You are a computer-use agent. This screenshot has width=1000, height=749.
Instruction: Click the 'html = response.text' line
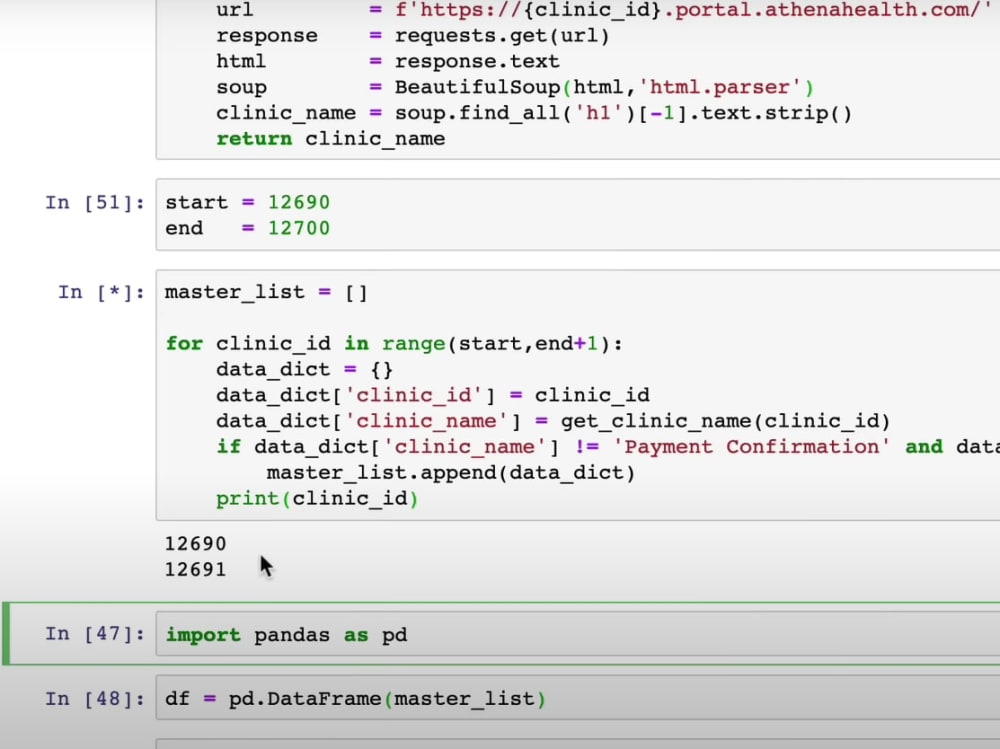pyautogui.click(x=388, y=61)
